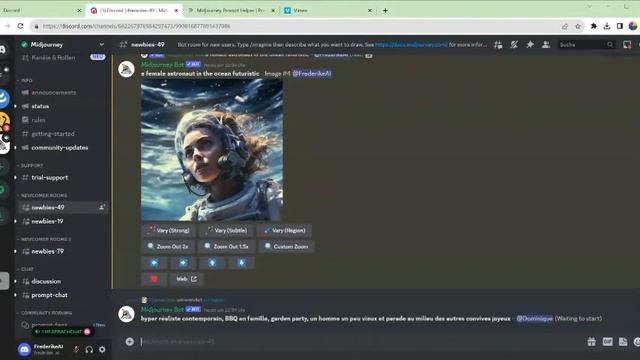Pan image left with left arrow
The width and height of the screenshot is (640, 360).
(154, 263)
